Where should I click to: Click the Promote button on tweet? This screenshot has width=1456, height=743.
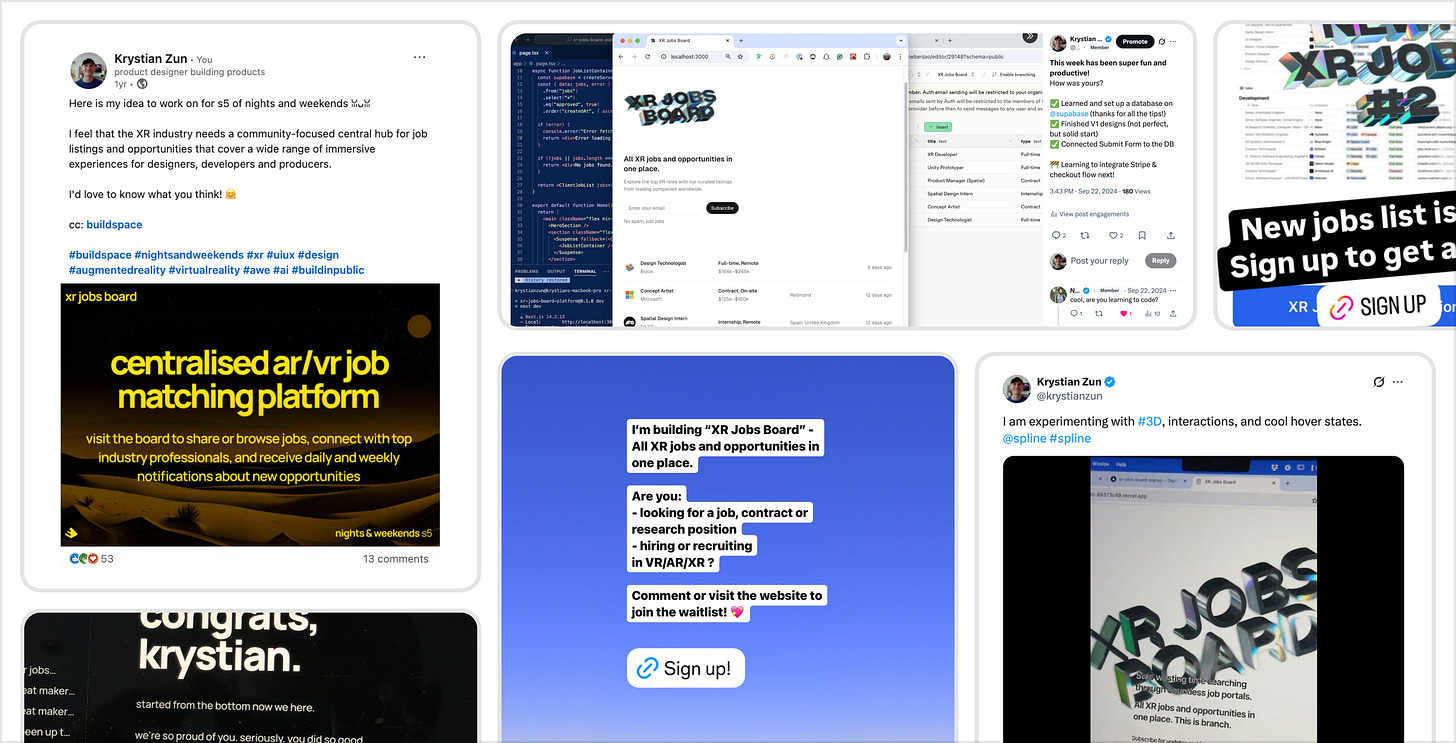(1134, 41)
